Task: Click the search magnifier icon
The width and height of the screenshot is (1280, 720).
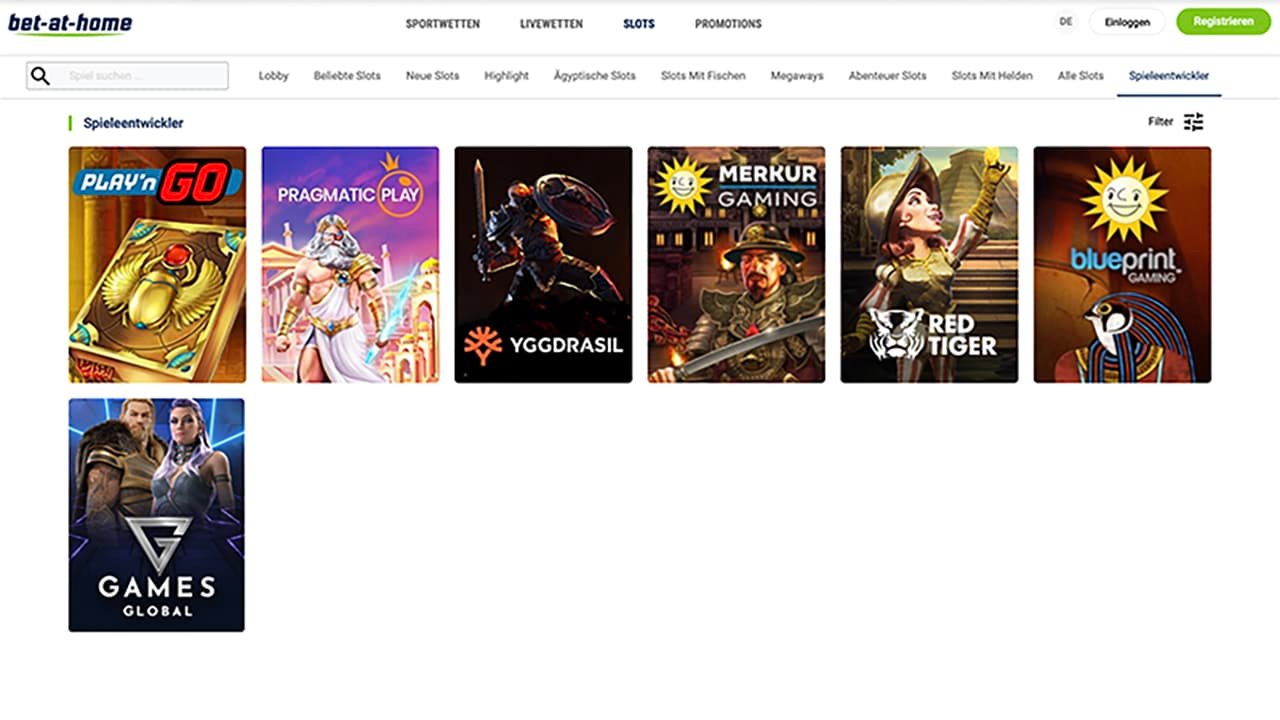Action: pos(41,75)
